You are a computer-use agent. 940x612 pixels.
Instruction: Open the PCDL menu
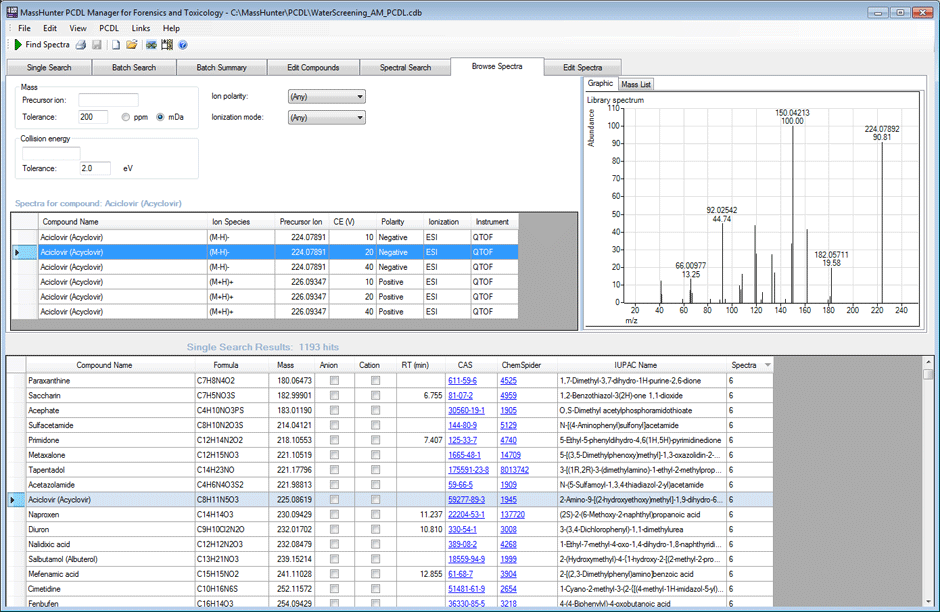tap(109, 28)
